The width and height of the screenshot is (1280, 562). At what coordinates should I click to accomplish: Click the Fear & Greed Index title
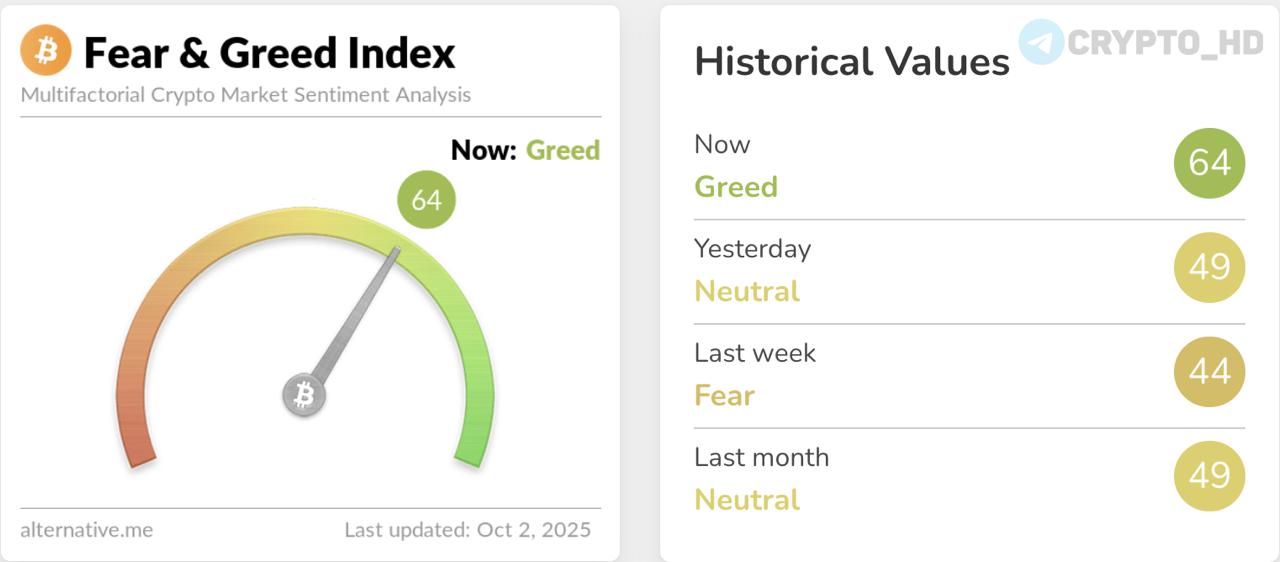pyautogui.click(x=269, y=53)
